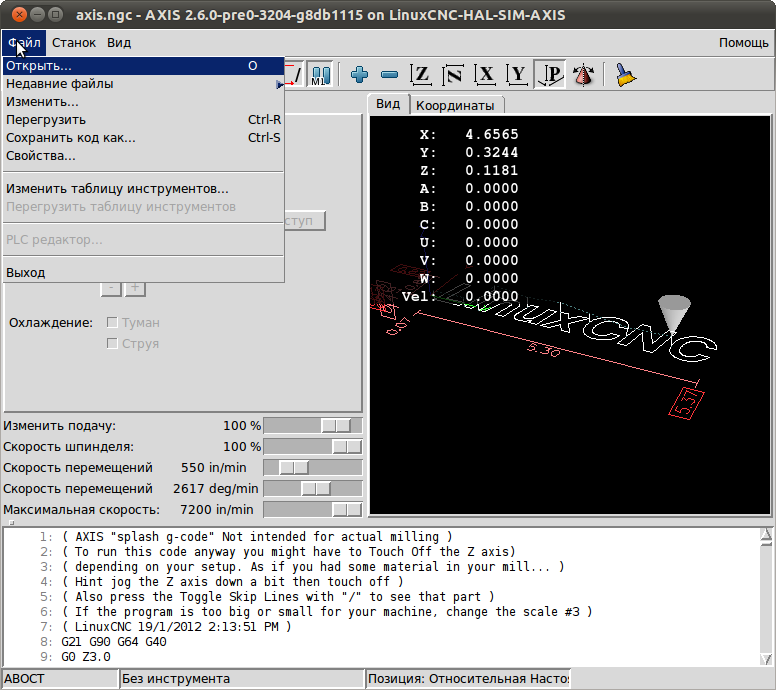Click the zoom out minus icon
Viewport: 776px width, 690px height.
click(389, 75)
